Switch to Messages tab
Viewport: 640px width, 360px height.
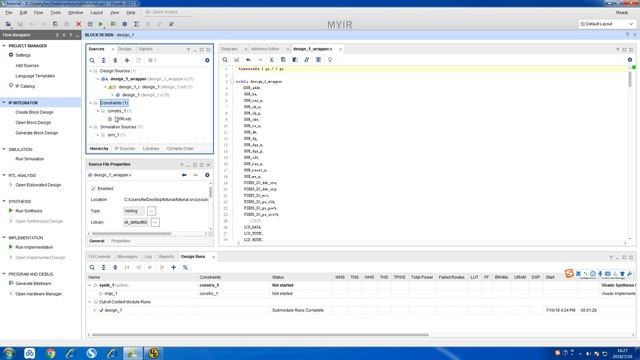point(127,257)
